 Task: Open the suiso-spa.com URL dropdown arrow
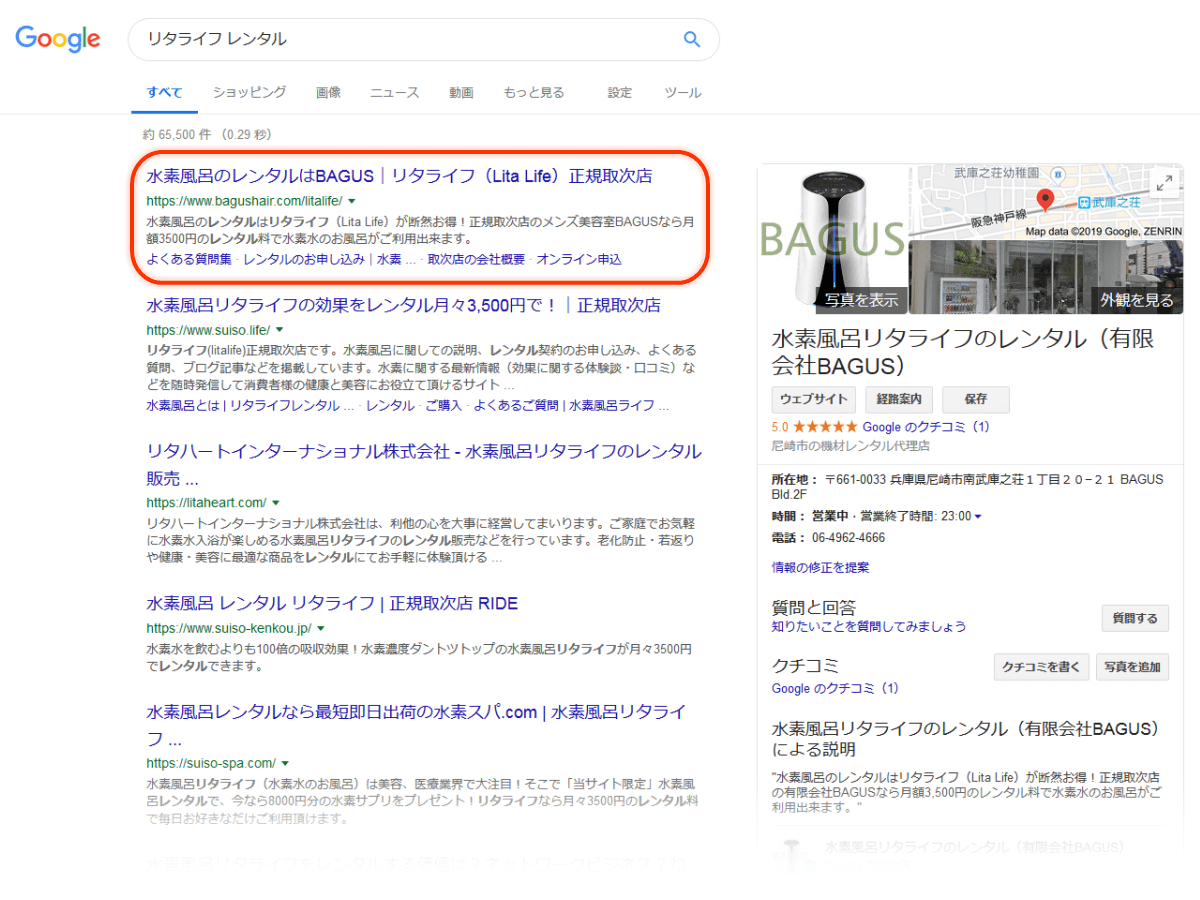[285, 763]
